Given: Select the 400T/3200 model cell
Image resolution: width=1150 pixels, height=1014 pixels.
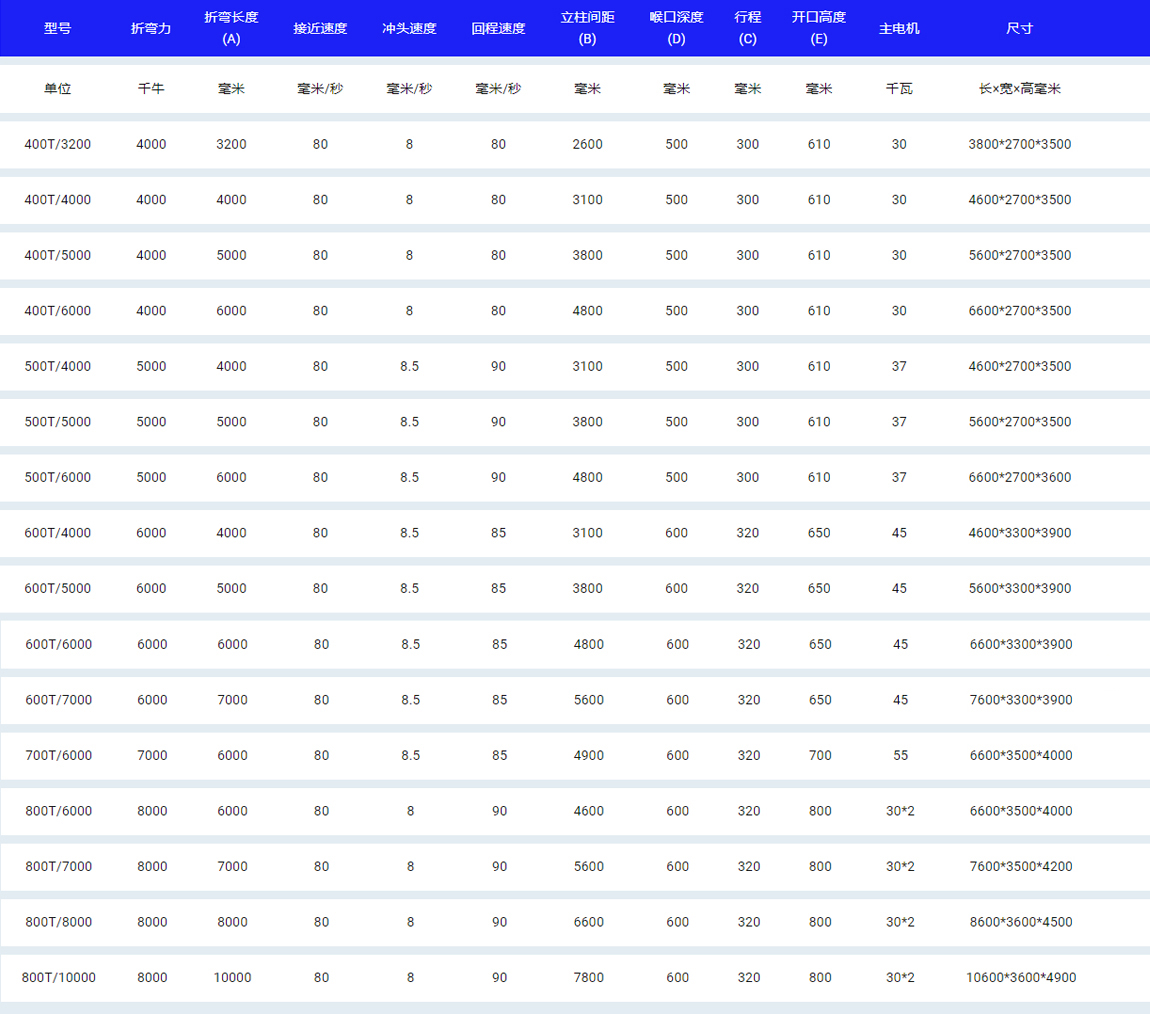Looking at the screenshot, I should click(x=57, y=144).
